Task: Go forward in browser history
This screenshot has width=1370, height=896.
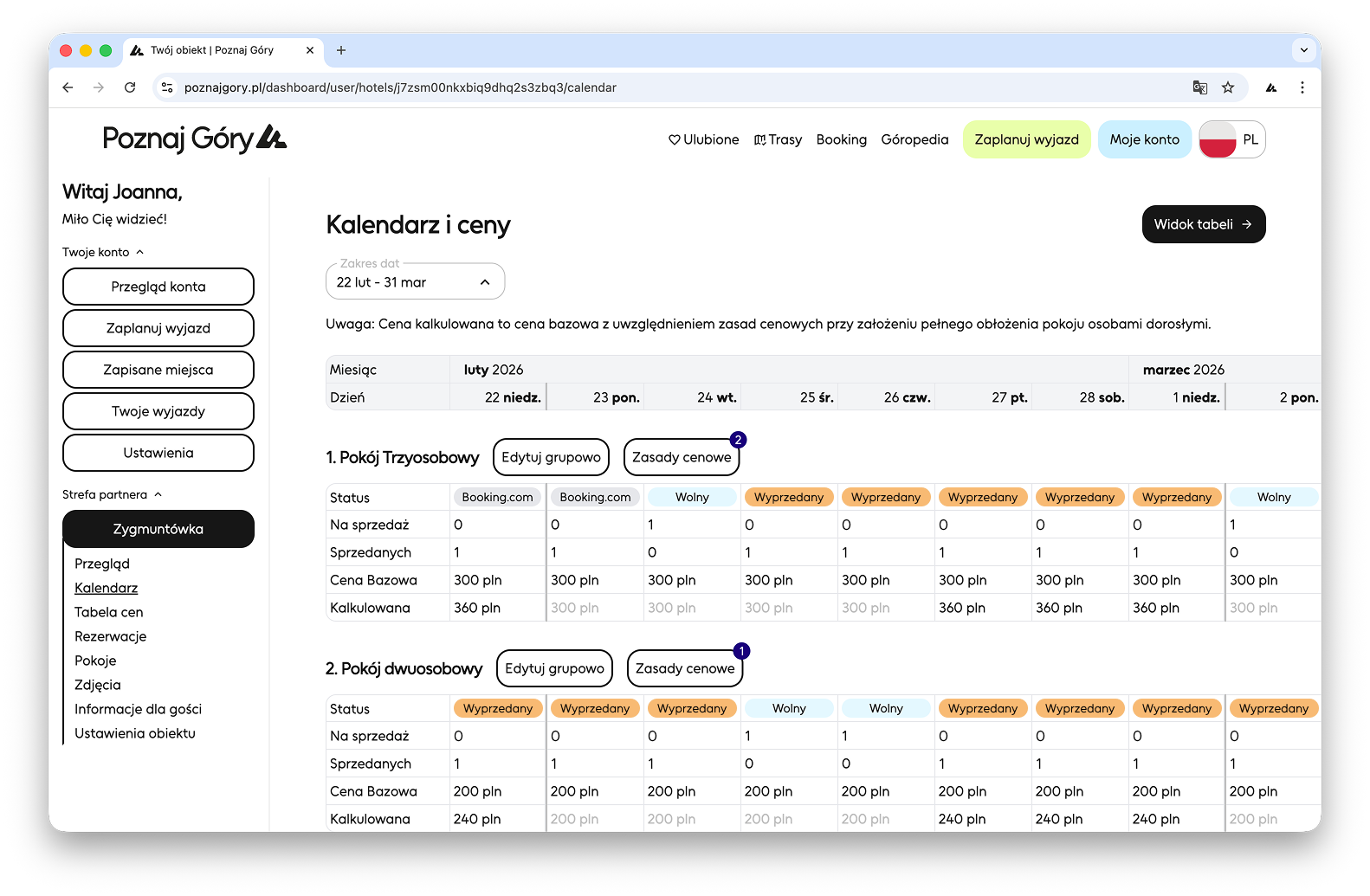Action: 99,87
